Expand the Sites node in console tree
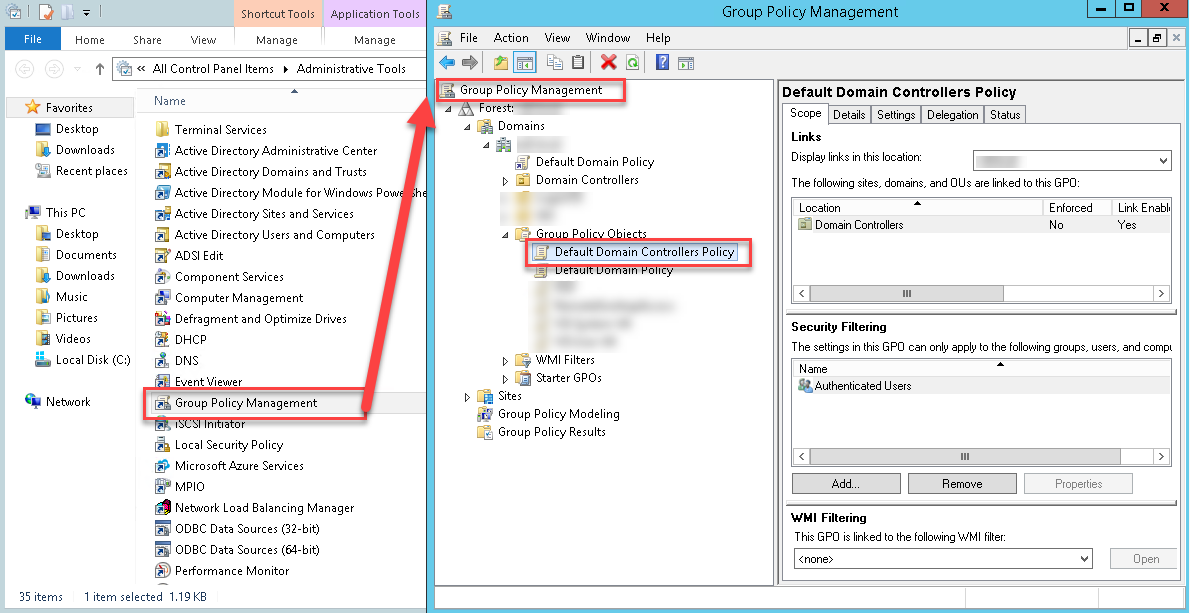Screen dimensions: 1190x614 [468, 397]
